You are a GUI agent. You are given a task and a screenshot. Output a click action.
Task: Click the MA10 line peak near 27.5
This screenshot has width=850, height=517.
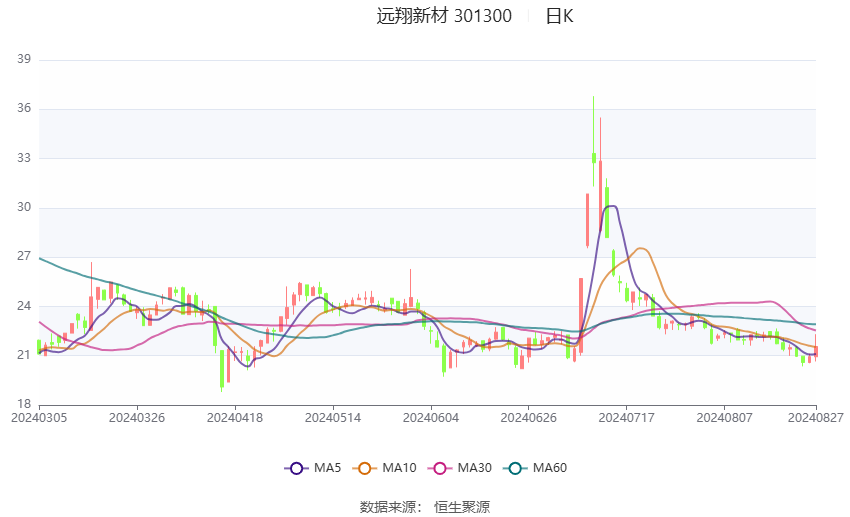(x=641, y=248)
